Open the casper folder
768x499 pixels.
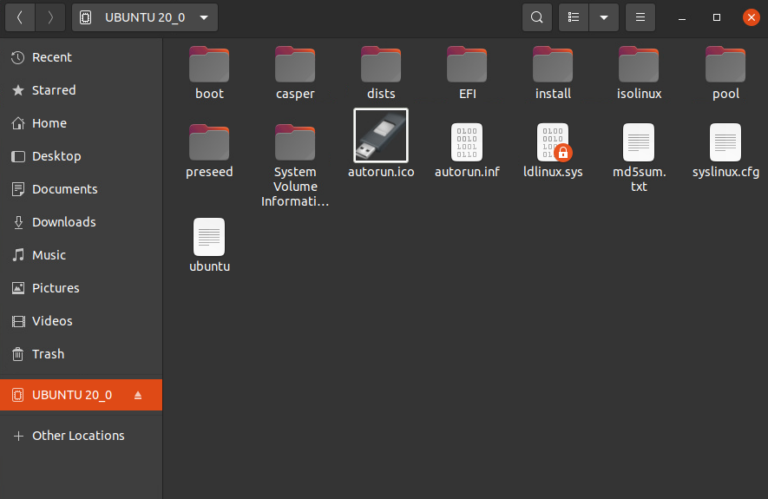[295, 64]
